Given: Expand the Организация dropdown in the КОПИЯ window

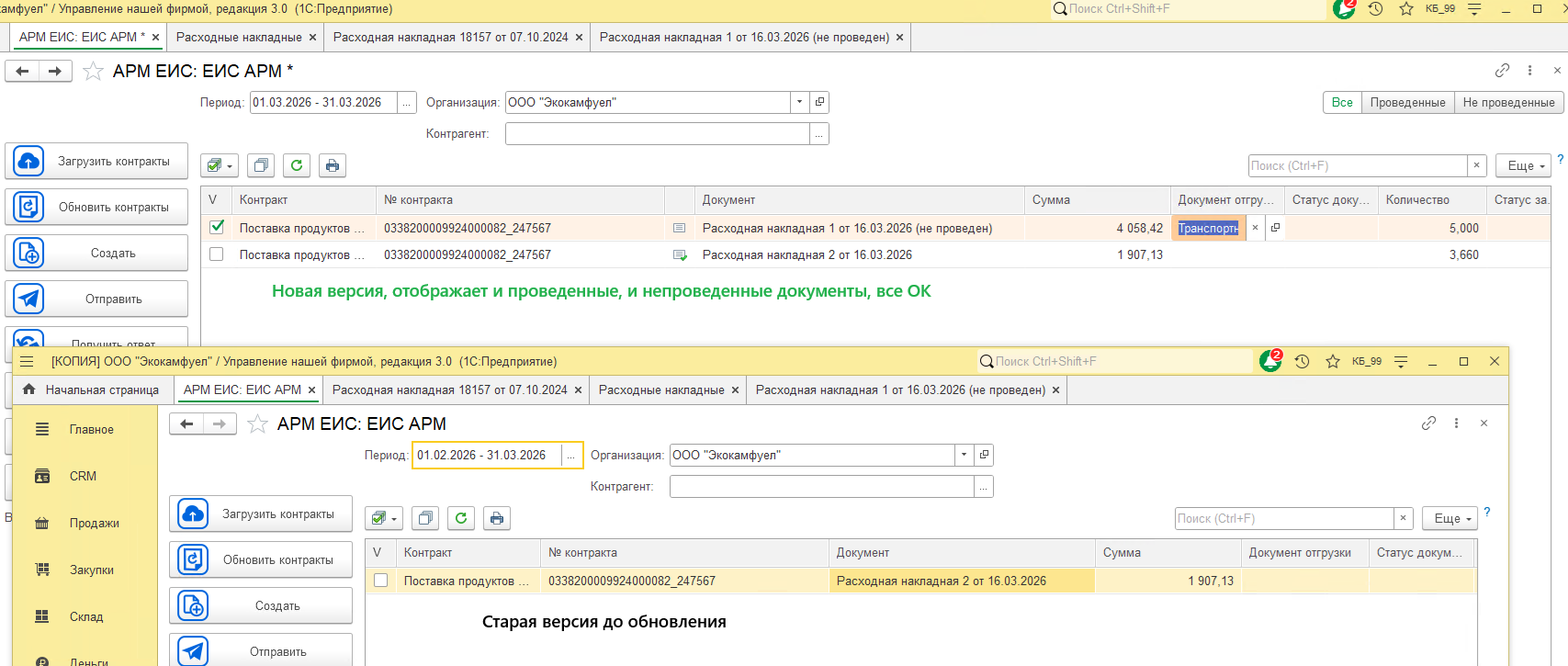Looking at the screenshot, I should tap(964, 455).
